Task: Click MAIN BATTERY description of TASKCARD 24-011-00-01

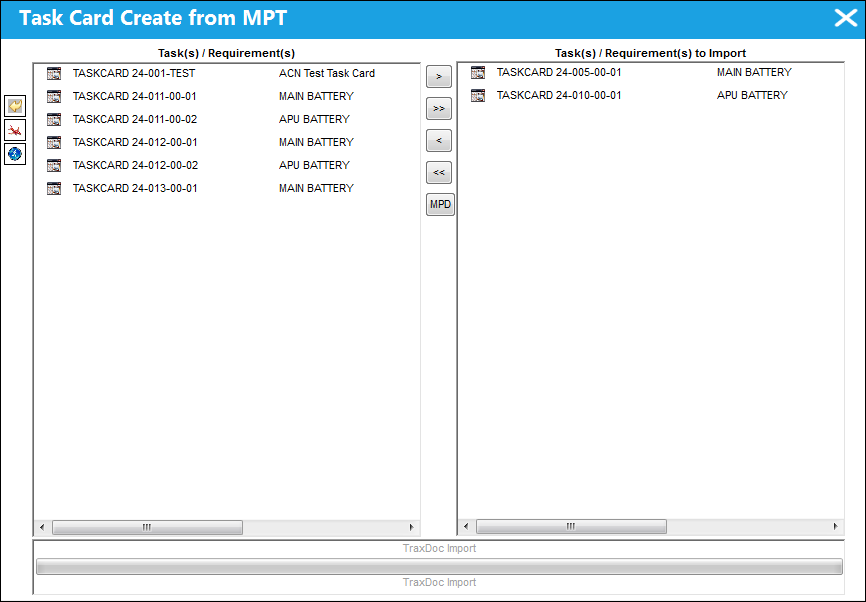Action: (x=316, y=97)
